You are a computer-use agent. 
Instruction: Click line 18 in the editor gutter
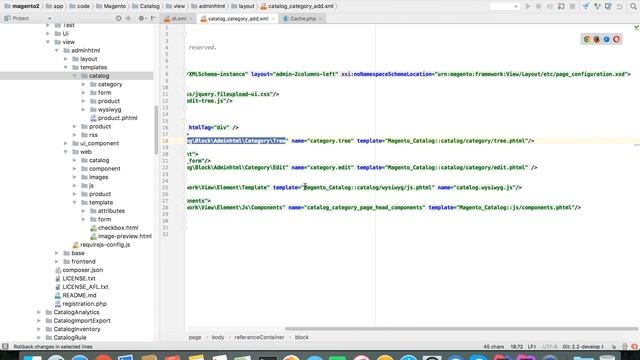point(165,141)
